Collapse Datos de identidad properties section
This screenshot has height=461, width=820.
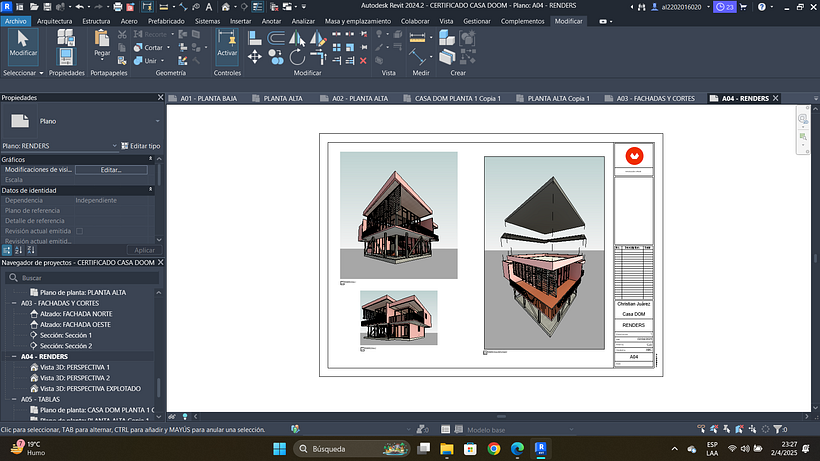point(151,190)
